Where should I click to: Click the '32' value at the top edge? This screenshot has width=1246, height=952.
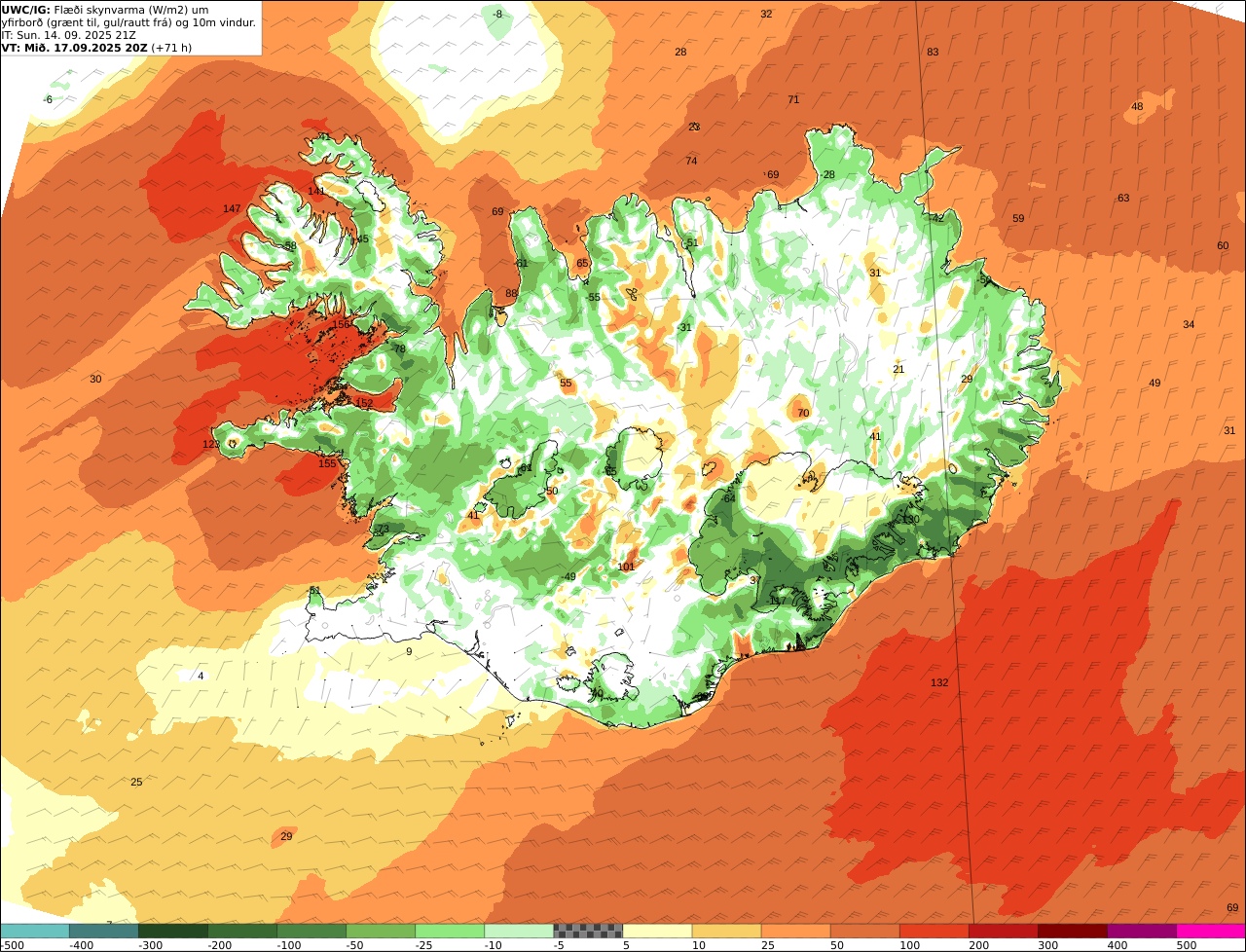(x=766, y=15)
